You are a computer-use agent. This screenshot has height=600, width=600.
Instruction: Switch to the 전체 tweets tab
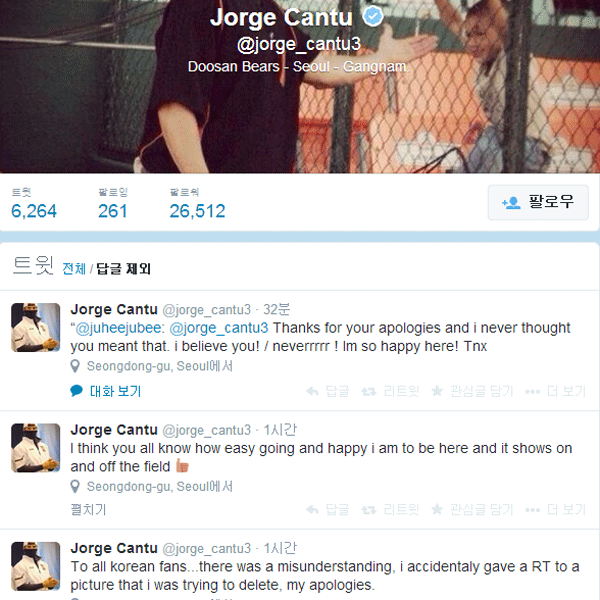[74, 269]
